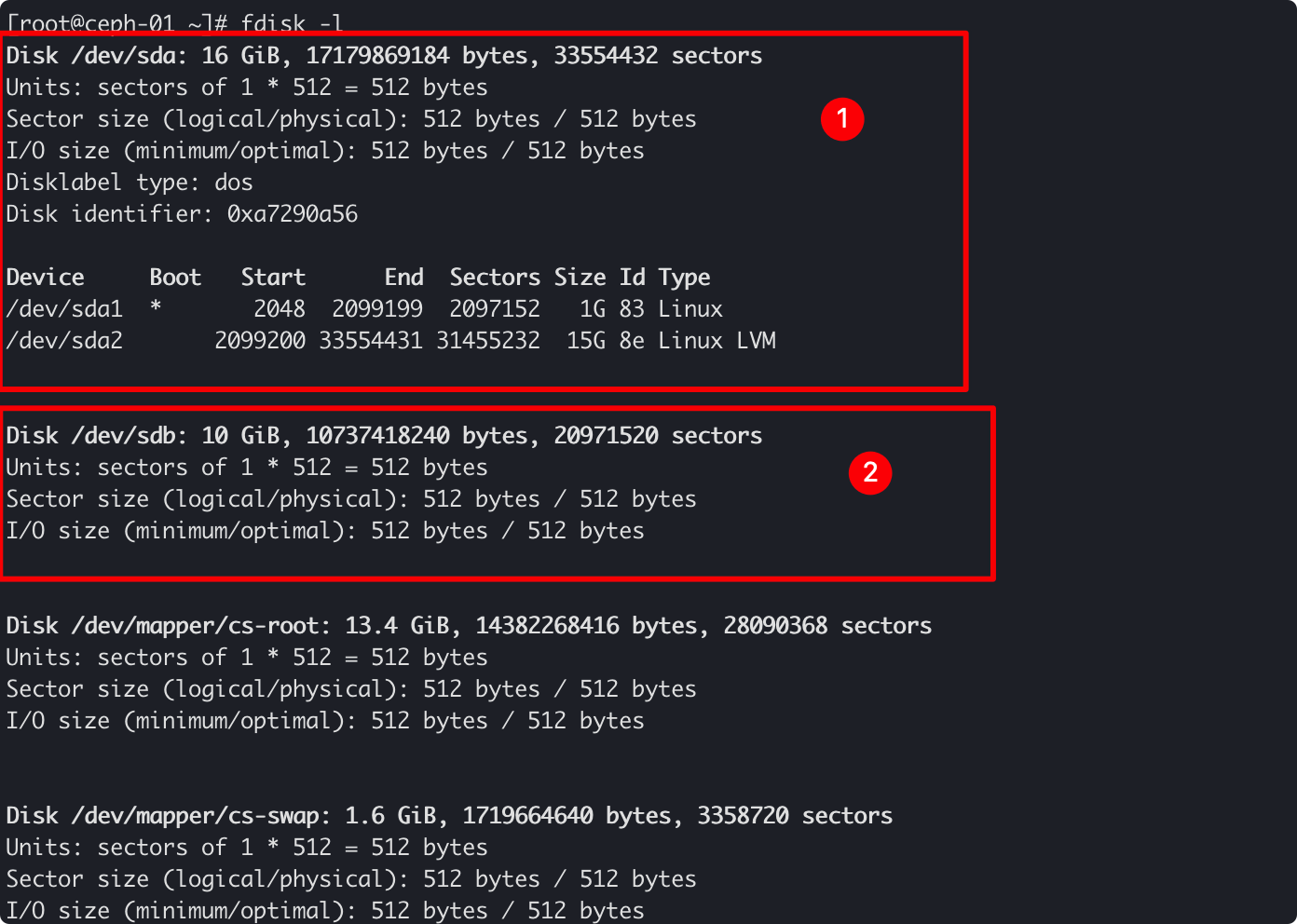Click the 8e partition Id value
This screenshot has height=924, width=1297.
632,341
